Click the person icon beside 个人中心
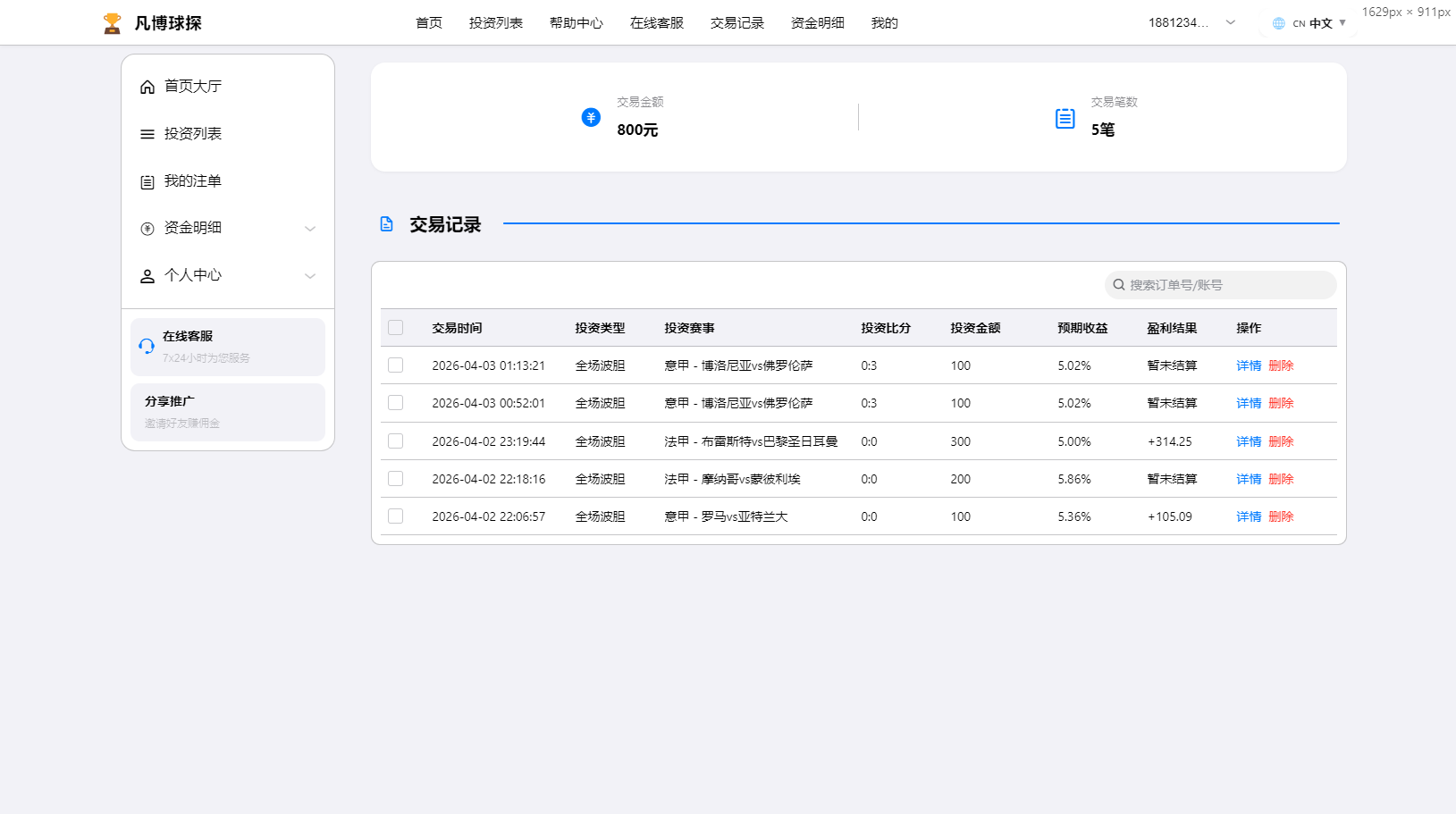This screenshot has width=1456, height=814. point(147,276)
